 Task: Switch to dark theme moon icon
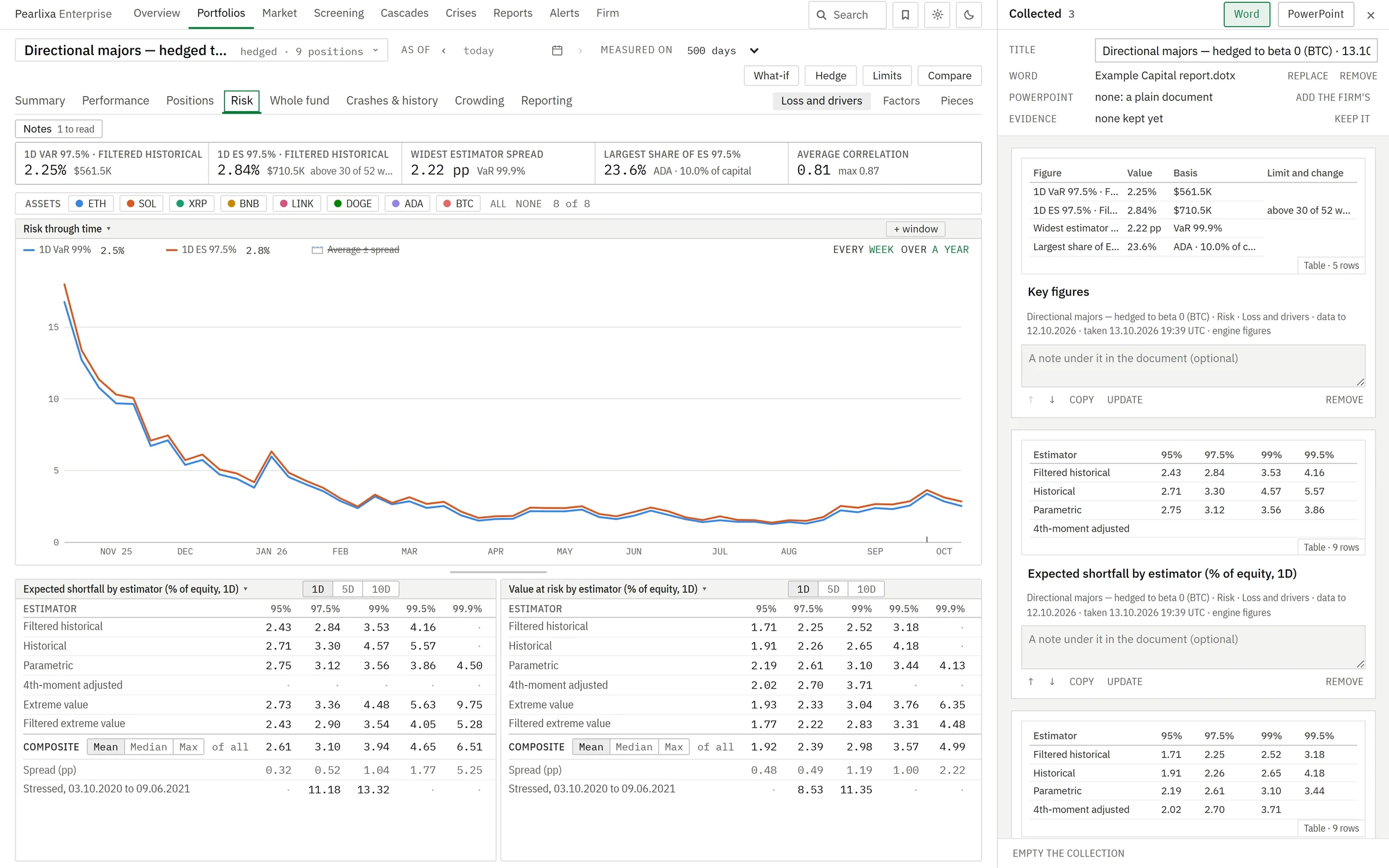tap(969, 15)
